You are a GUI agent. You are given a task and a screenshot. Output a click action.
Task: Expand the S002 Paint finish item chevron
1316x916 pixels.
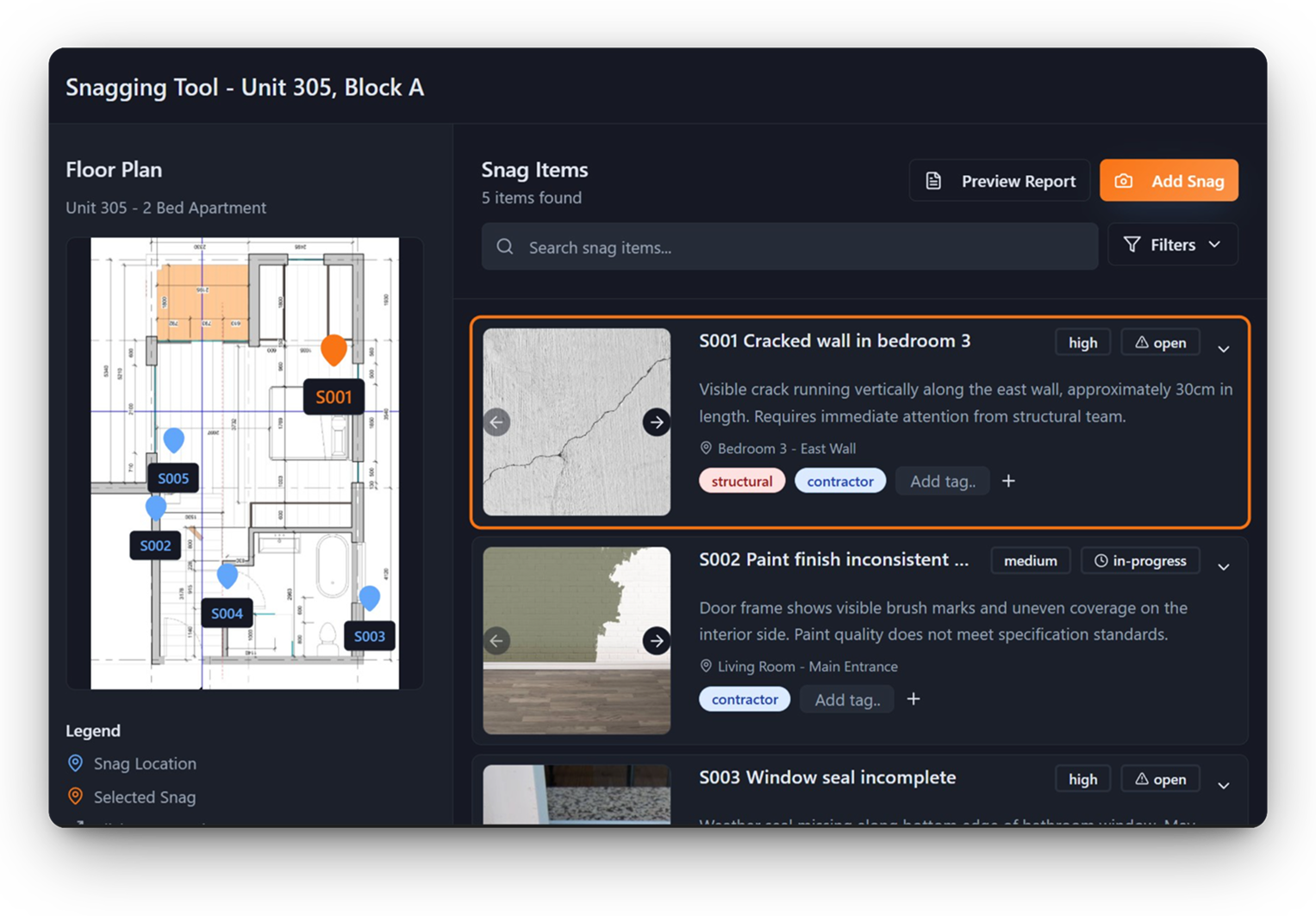1224,567
